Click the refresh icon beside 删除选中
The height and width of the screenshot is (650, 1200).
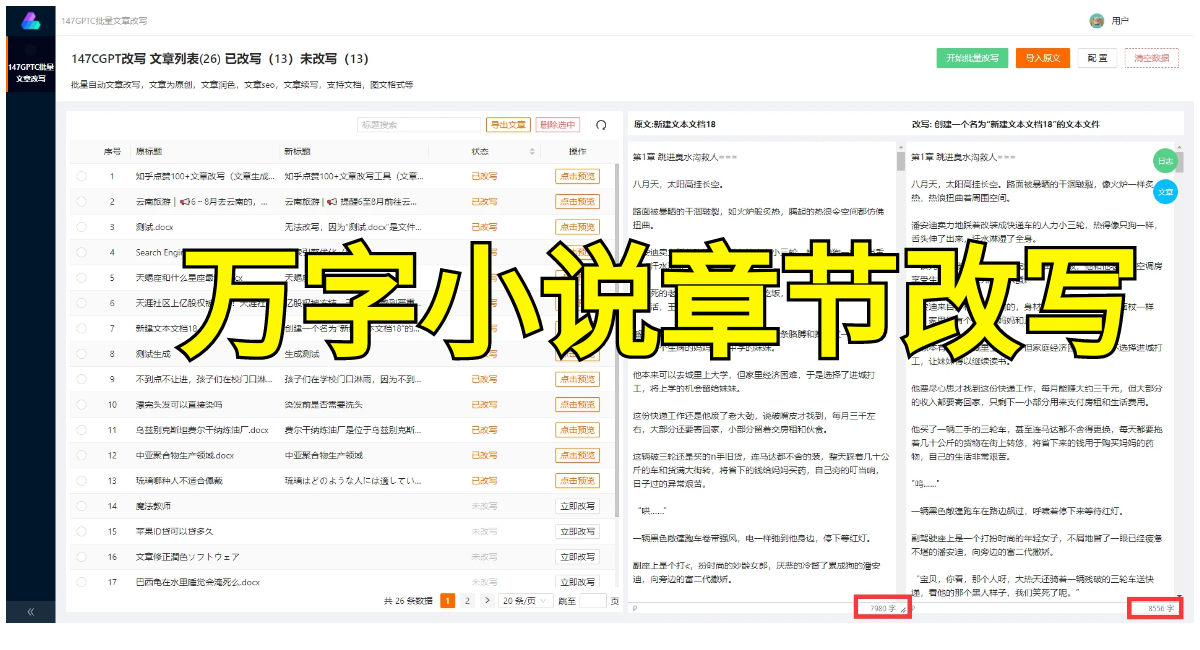coord(601,125)
